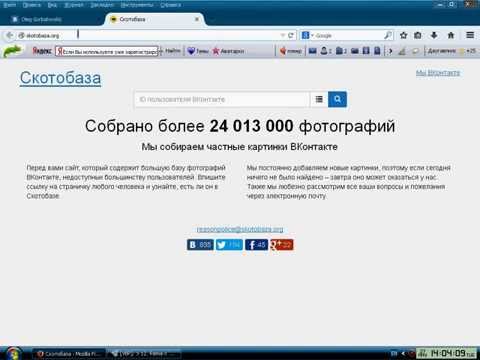
Task: Click the language indicator in system tray
Action: pos(394,353)
